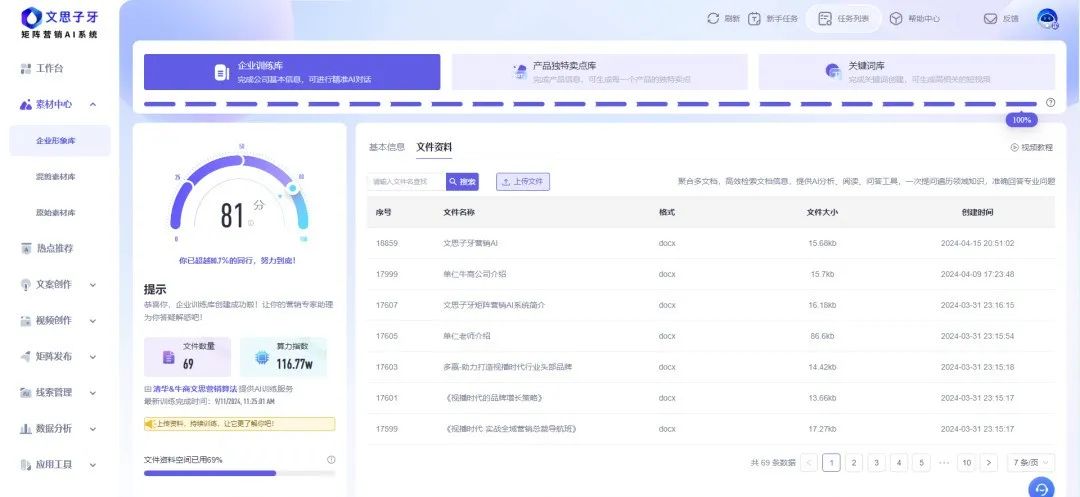Expand the 视频创作 submenu chevron

click(93, 321)
